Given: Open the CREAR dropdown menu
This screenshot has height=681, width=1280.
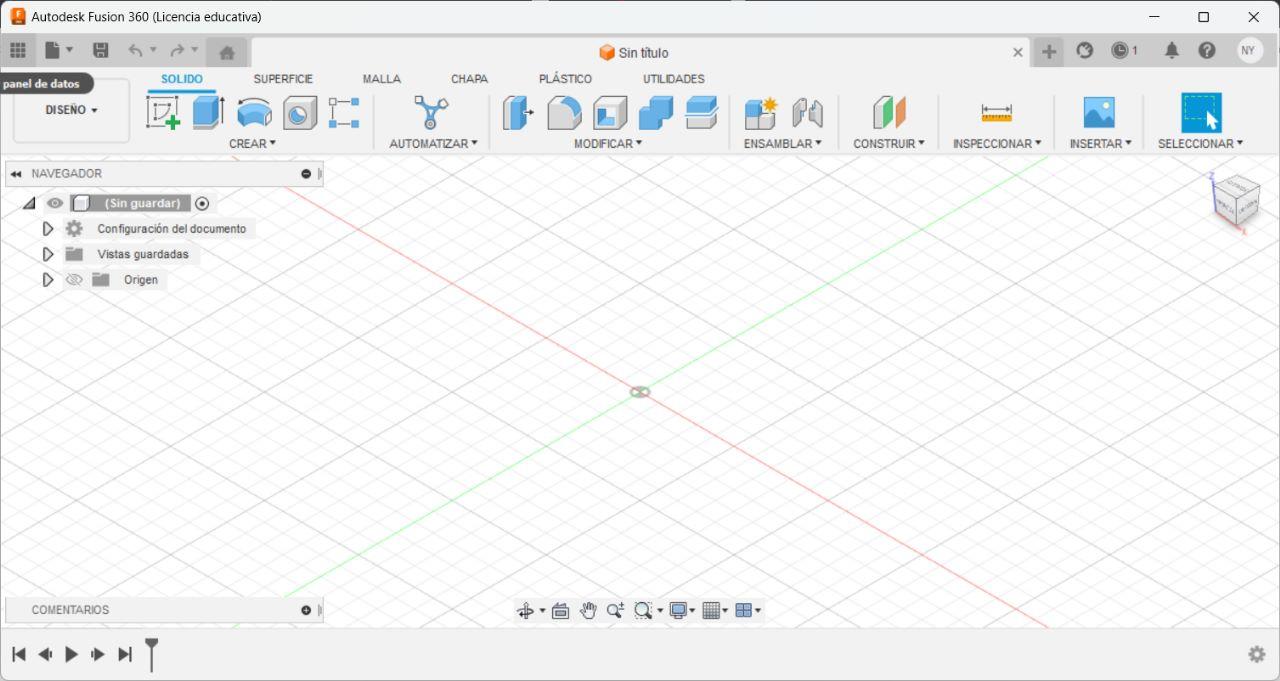Looking at the screenshot, I should tap(252, 144).
